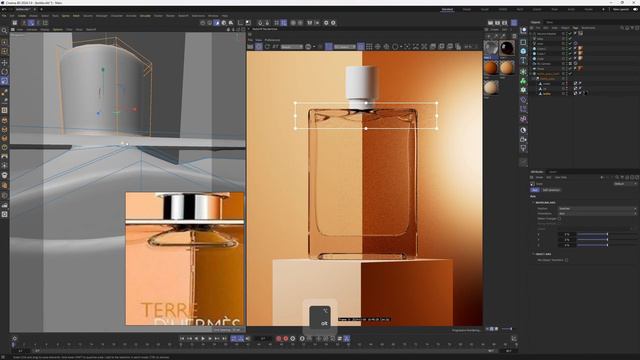Screen dimensions: 640x360
Task: Open the New Layouts dropdown at top right
Action: pyautogui.click(x=621, y=9)
